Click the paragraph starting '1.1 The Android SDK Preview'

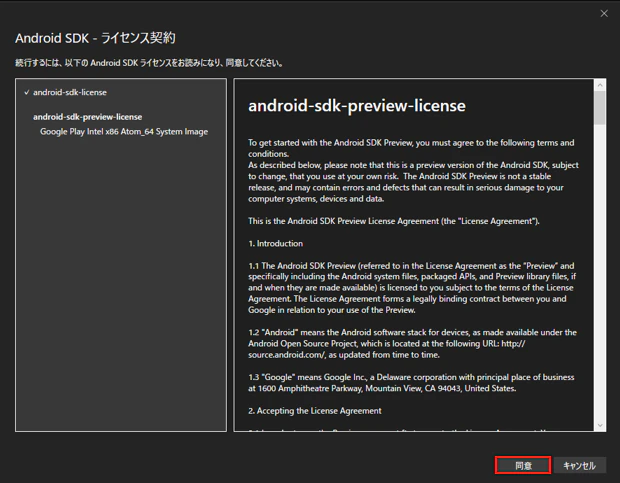point(412,288)
